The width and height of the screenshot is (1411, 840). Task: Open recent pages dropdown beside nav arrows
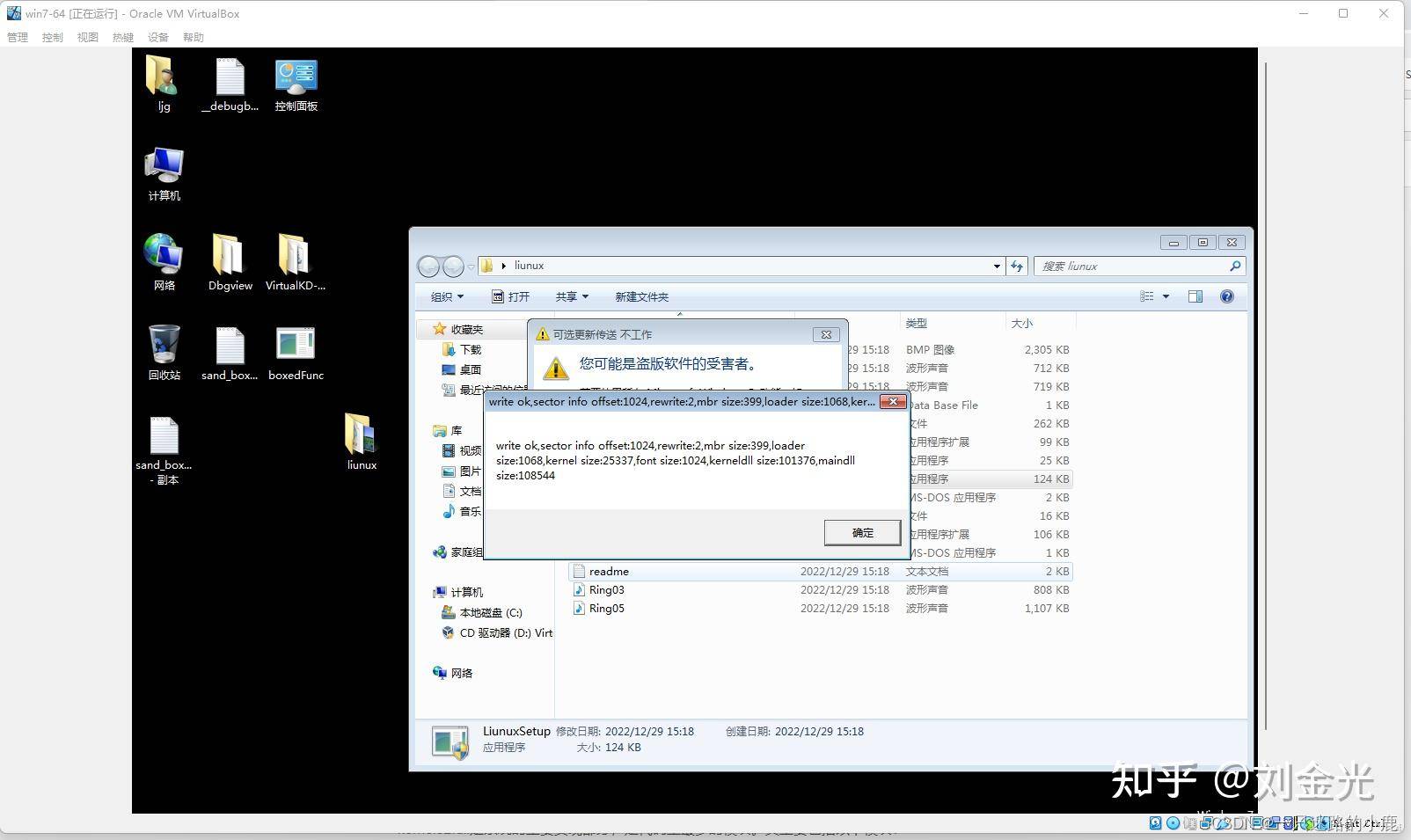pos(472,266)
